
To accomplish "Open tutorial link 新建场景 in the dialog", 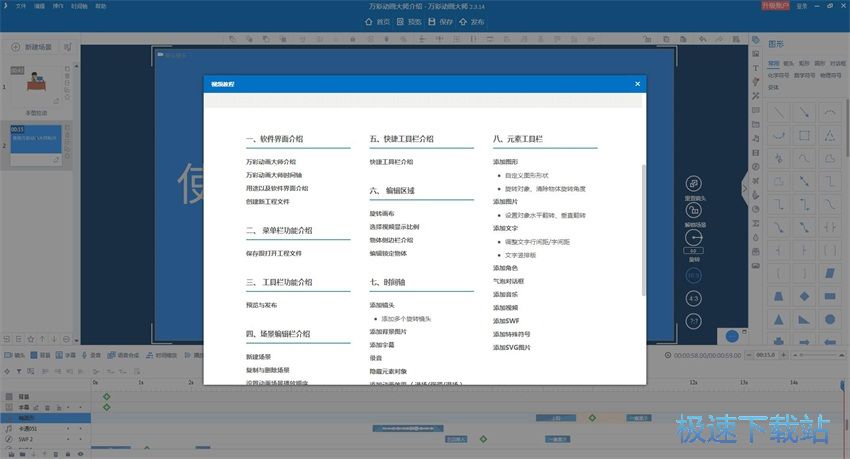I will point(258,357).
